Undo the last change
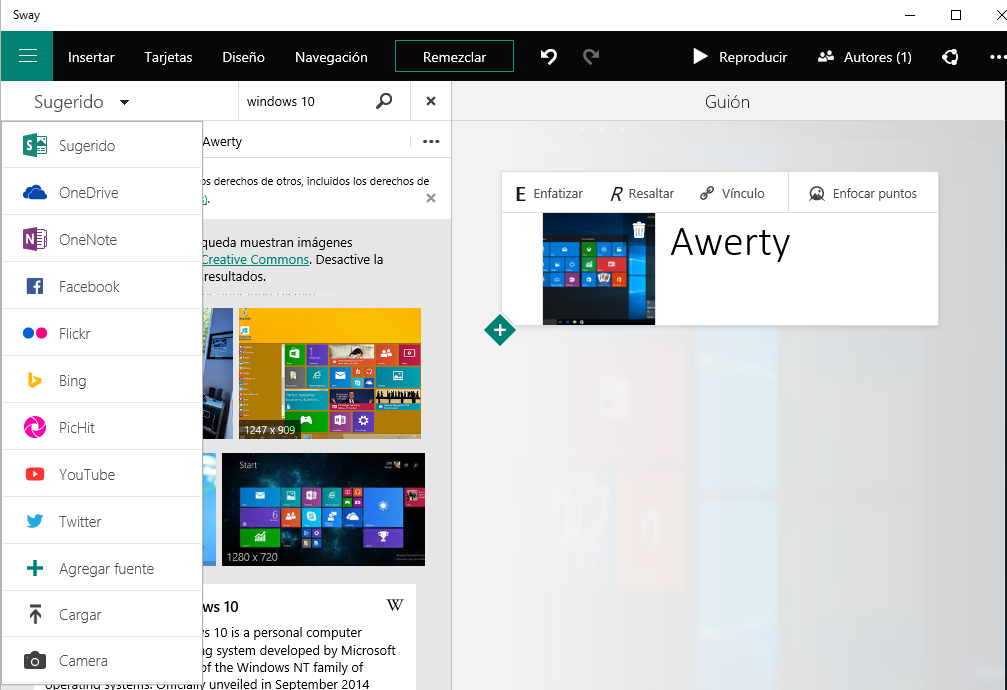 (548, 57)
